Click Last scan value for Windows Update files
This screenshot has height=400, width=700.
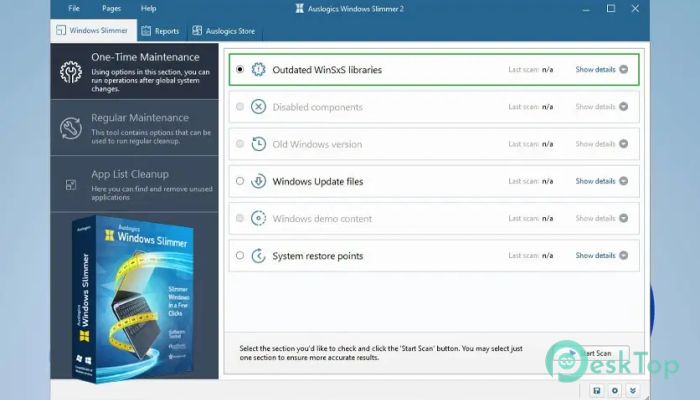pyautogui.click(x=547, y=181)
